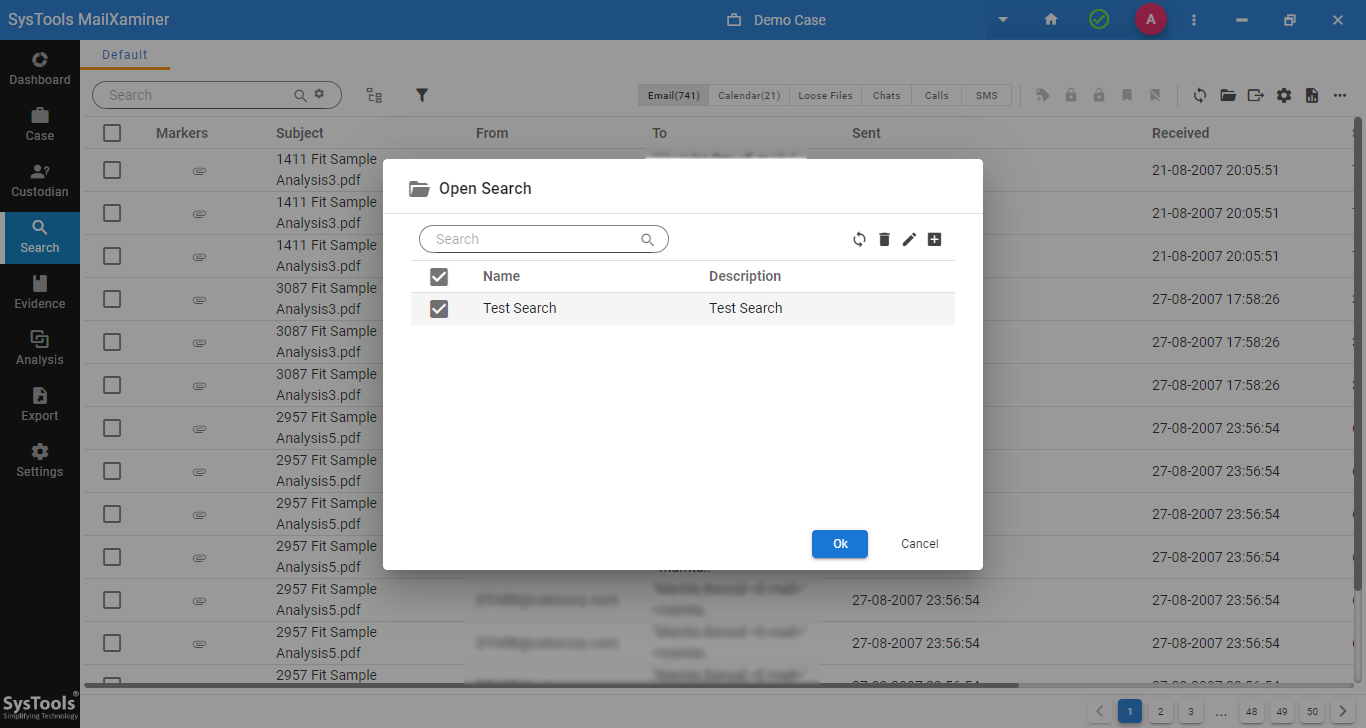Click the home icon in title bar
Viewport: 1366px width, 728px height.
[x=1051, y=20]
